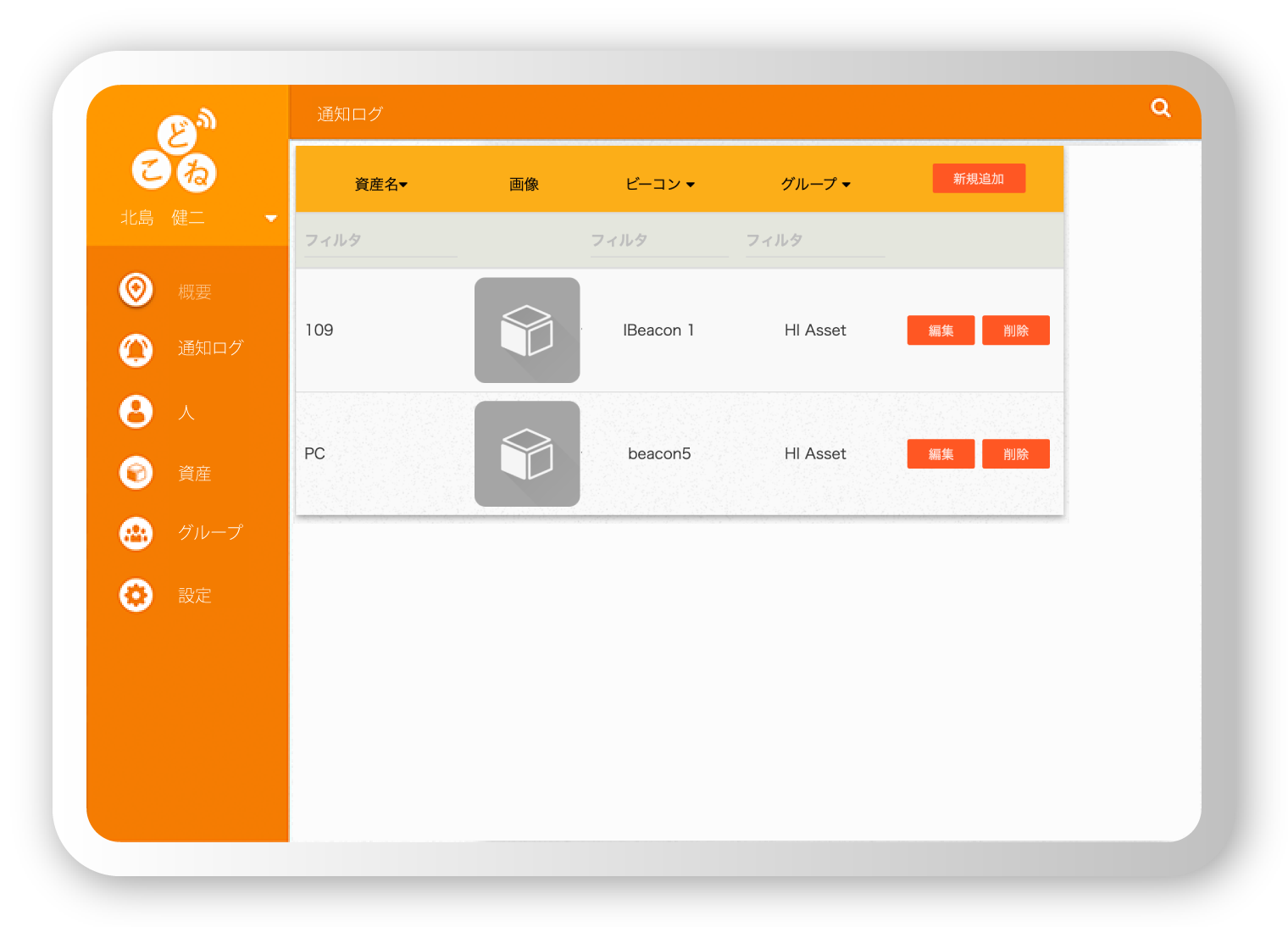The width and height of the screenshot is (1288, 927).
Task: Open the 設定 menu item
Action: coord(194,596)
